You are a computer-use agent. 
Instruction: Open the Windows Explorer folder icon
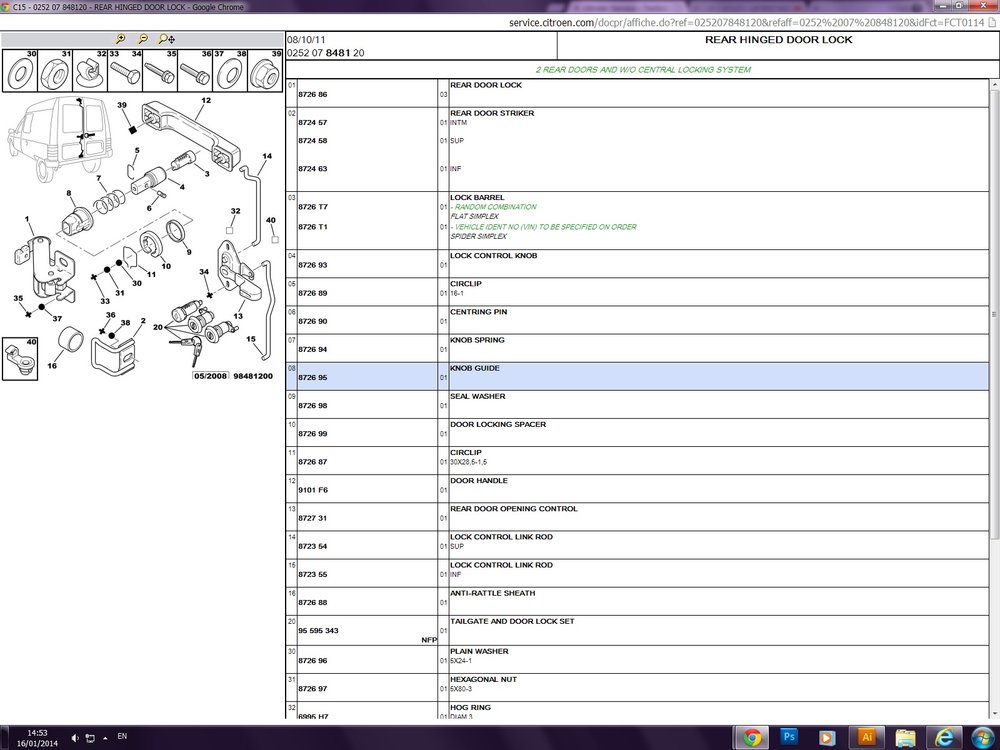coord(905,737)
